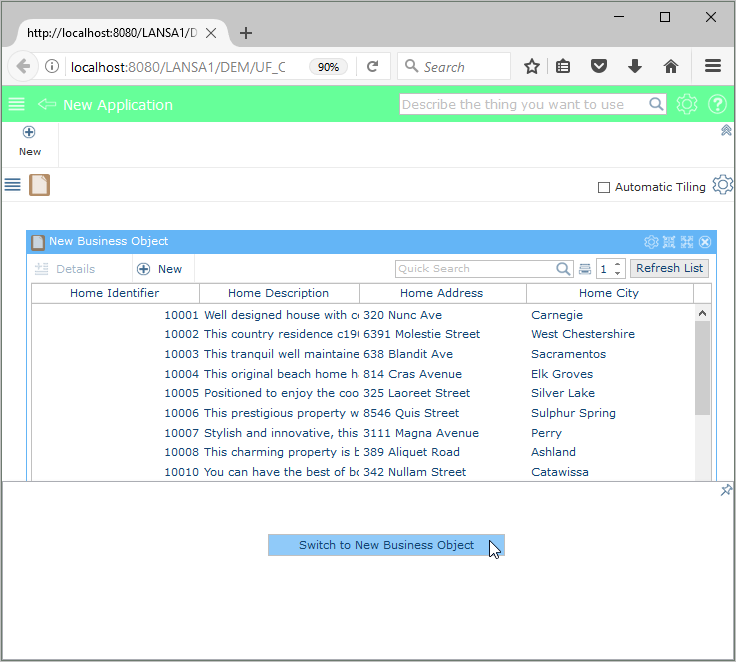Select identifier 10001 in the list
This screenshot has width=736, height=662.
click(181, 315)
